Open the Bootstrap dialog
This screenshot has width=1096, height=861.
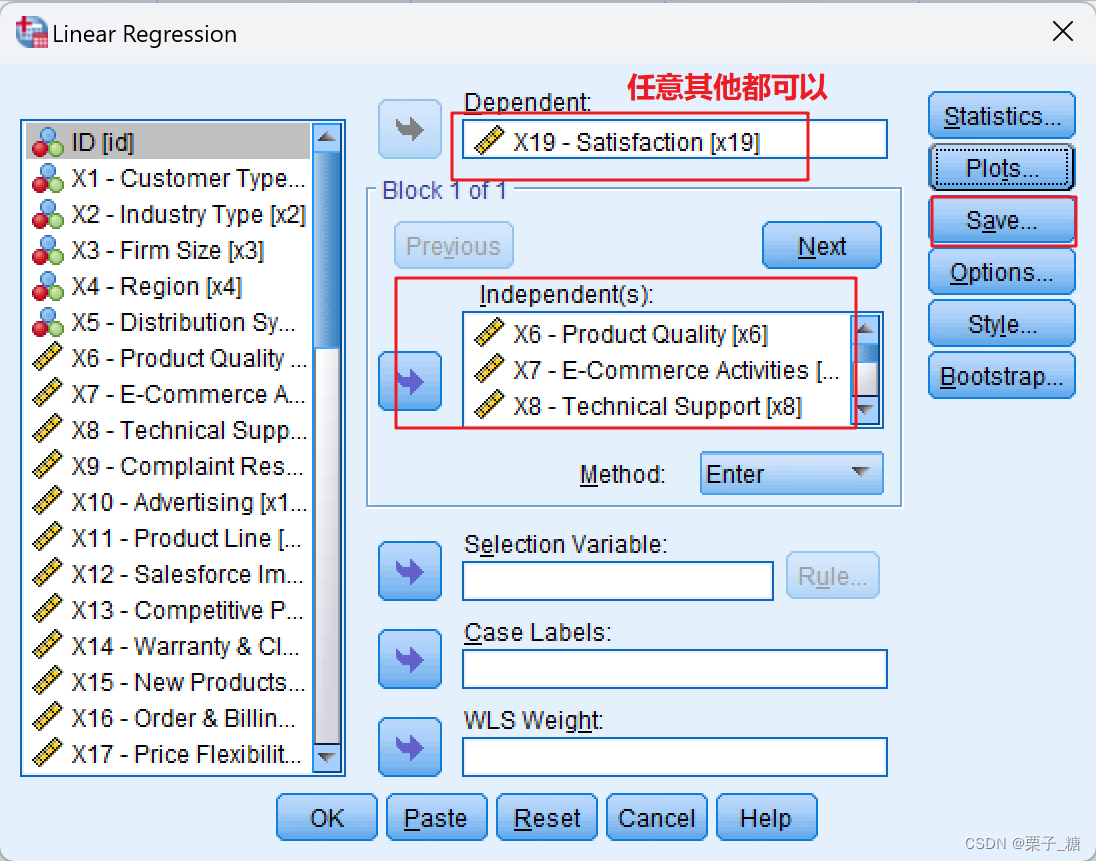[1001, 375]
